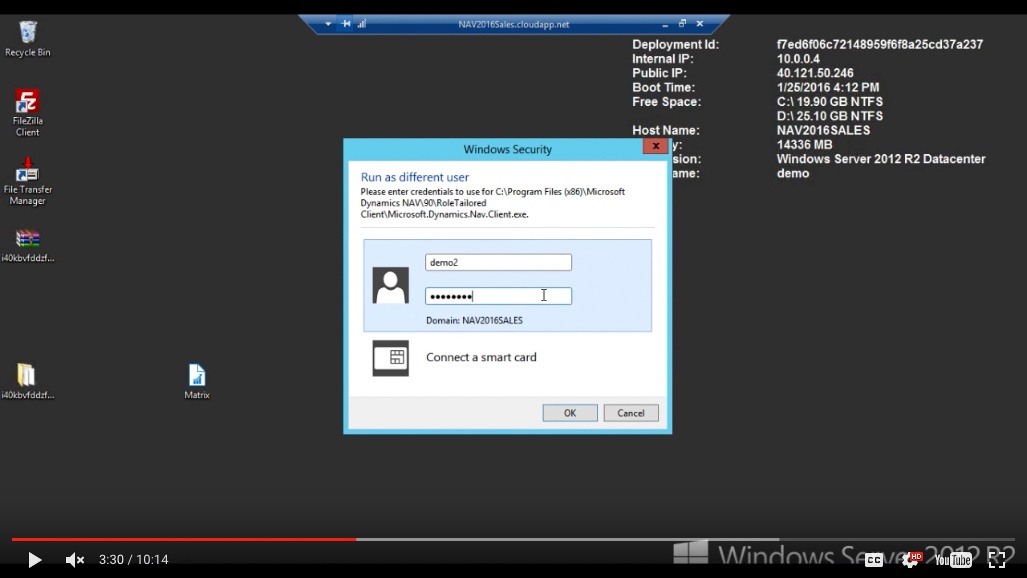Launch FileZilla Client from the desktop

28,113
